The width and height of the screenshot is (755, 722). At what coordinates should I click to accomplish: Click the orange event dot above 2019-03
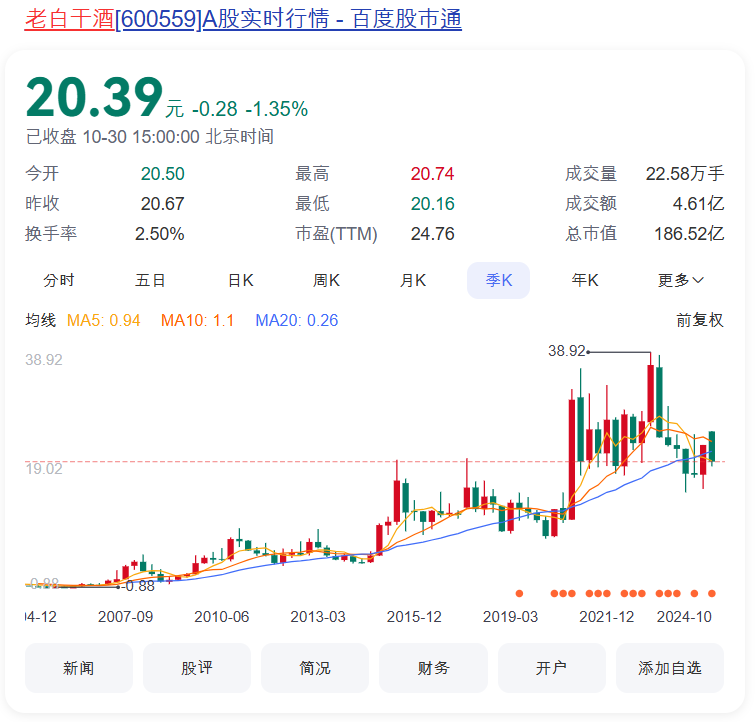point(519,593)
